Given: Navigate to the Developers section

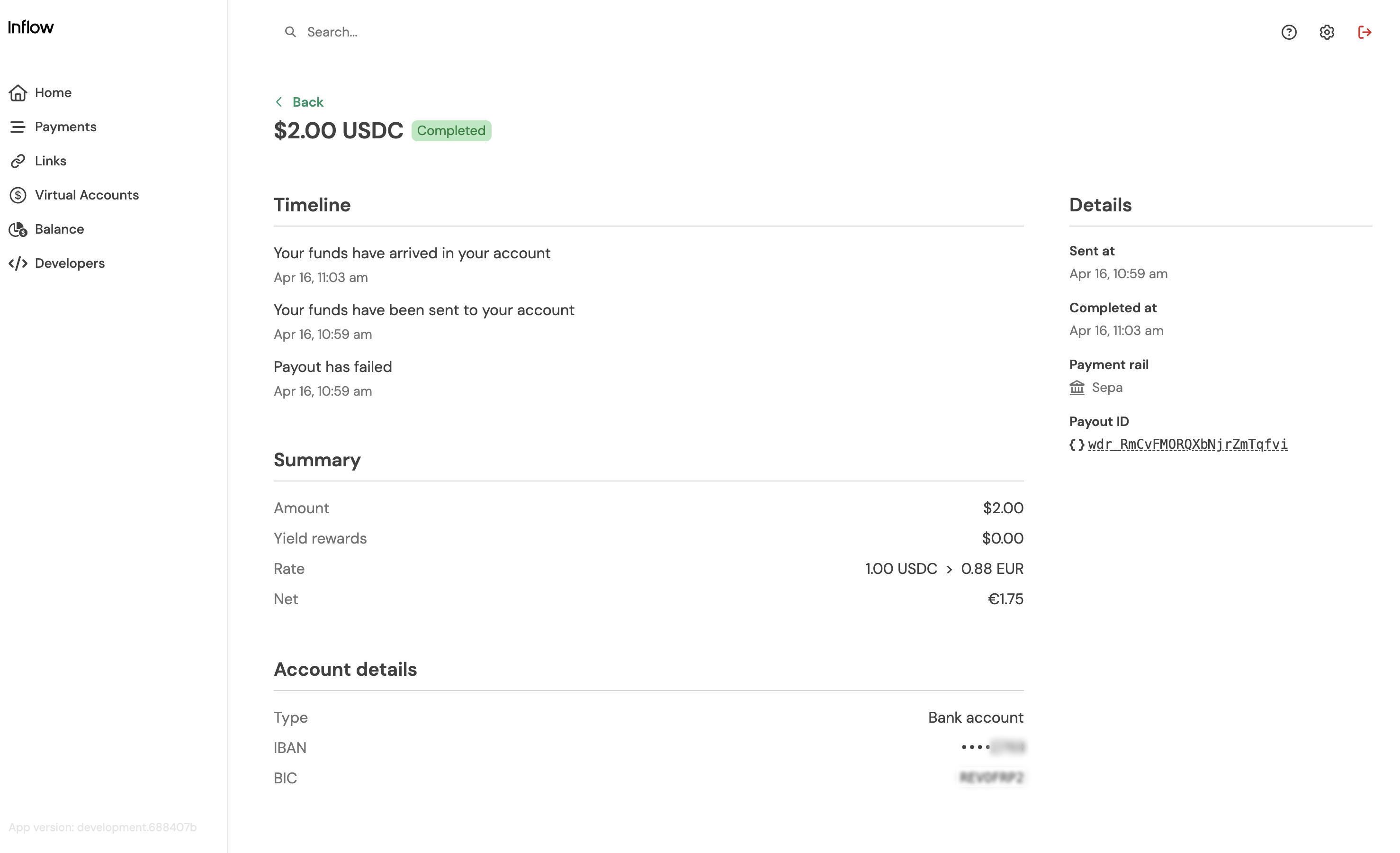Looking at the screenshot, I should click(x=69, y=263).
